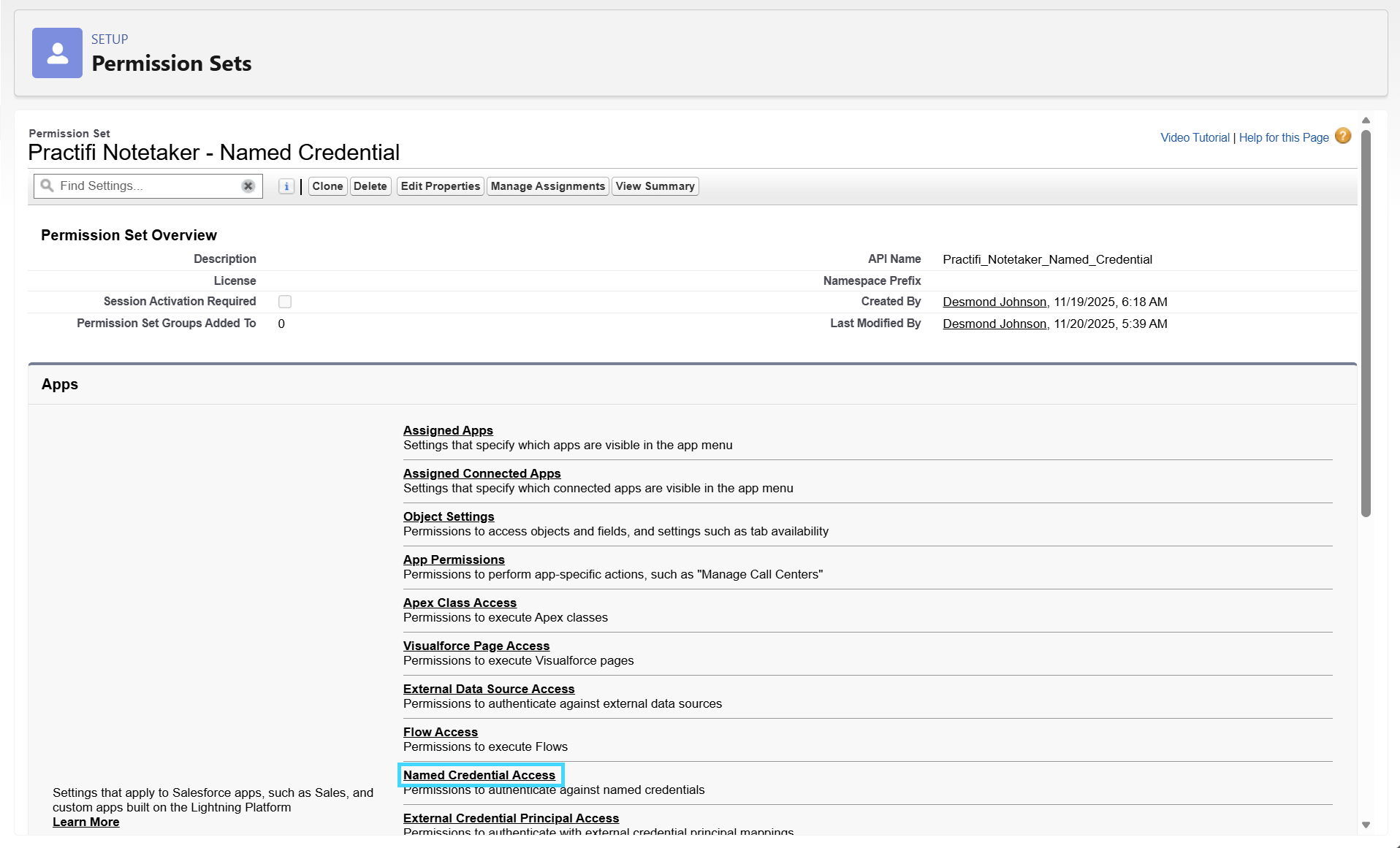Click the orange help question mark icon
This screenshot has width=1400, height=848.
click(1343, 136)
